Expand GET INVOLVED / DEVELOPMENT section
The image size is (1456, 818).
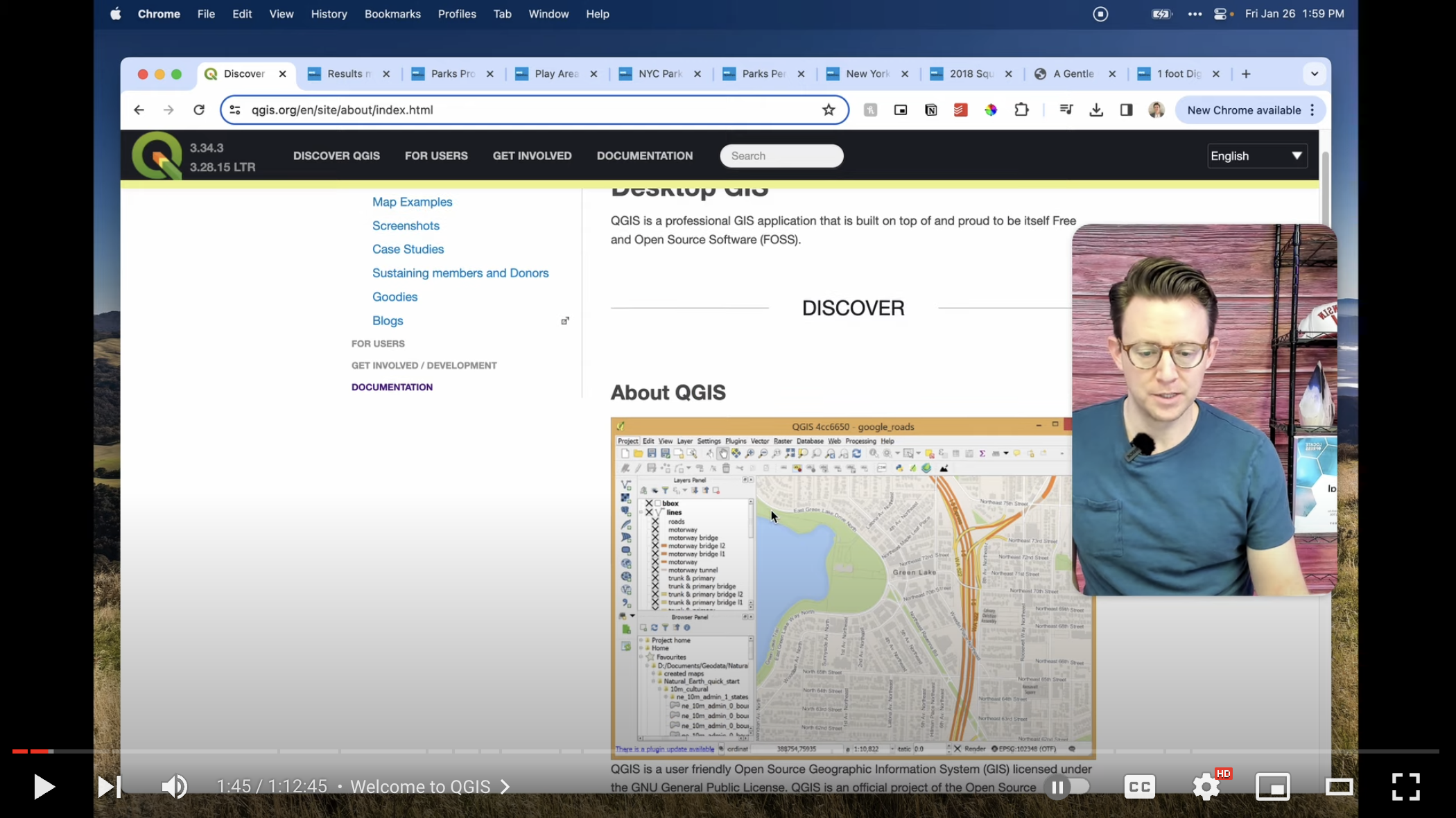(424, 365)
